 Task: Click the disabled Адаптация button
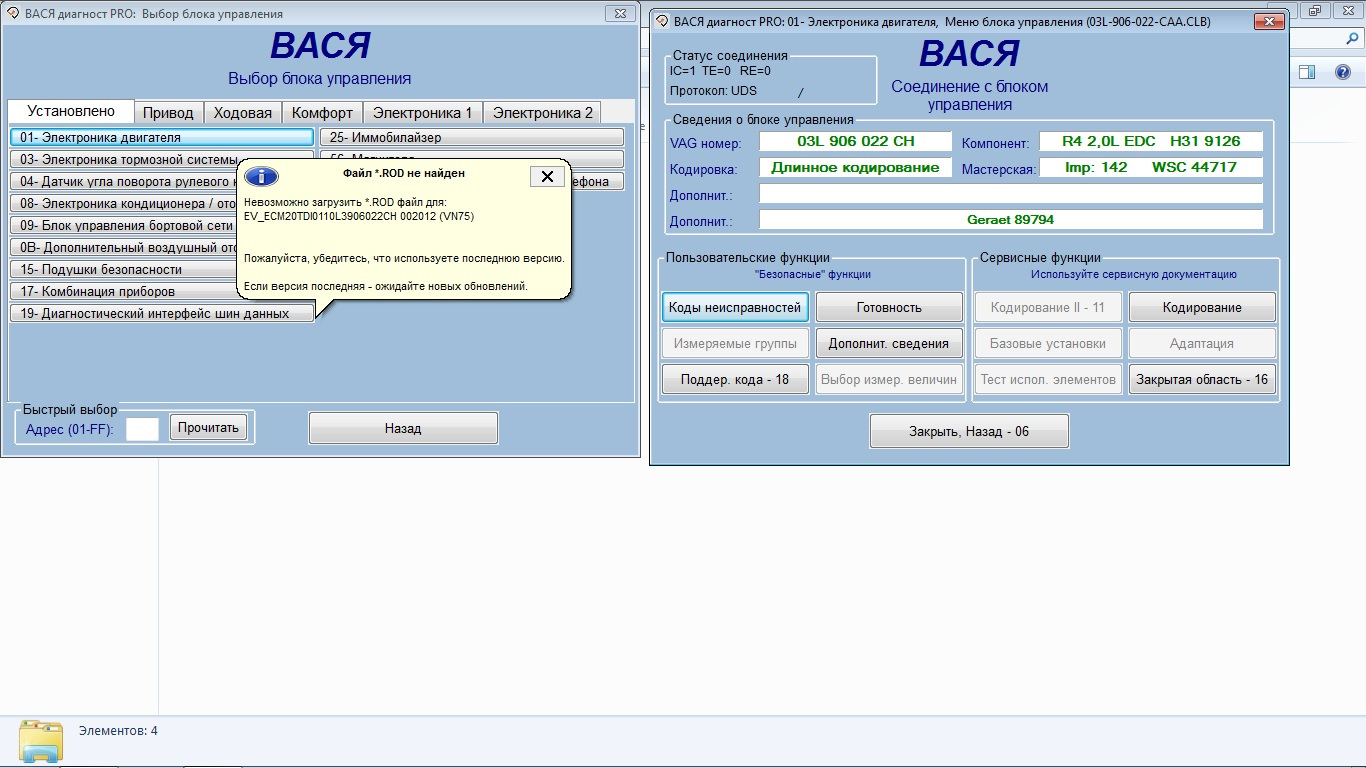click(1202, 343)
